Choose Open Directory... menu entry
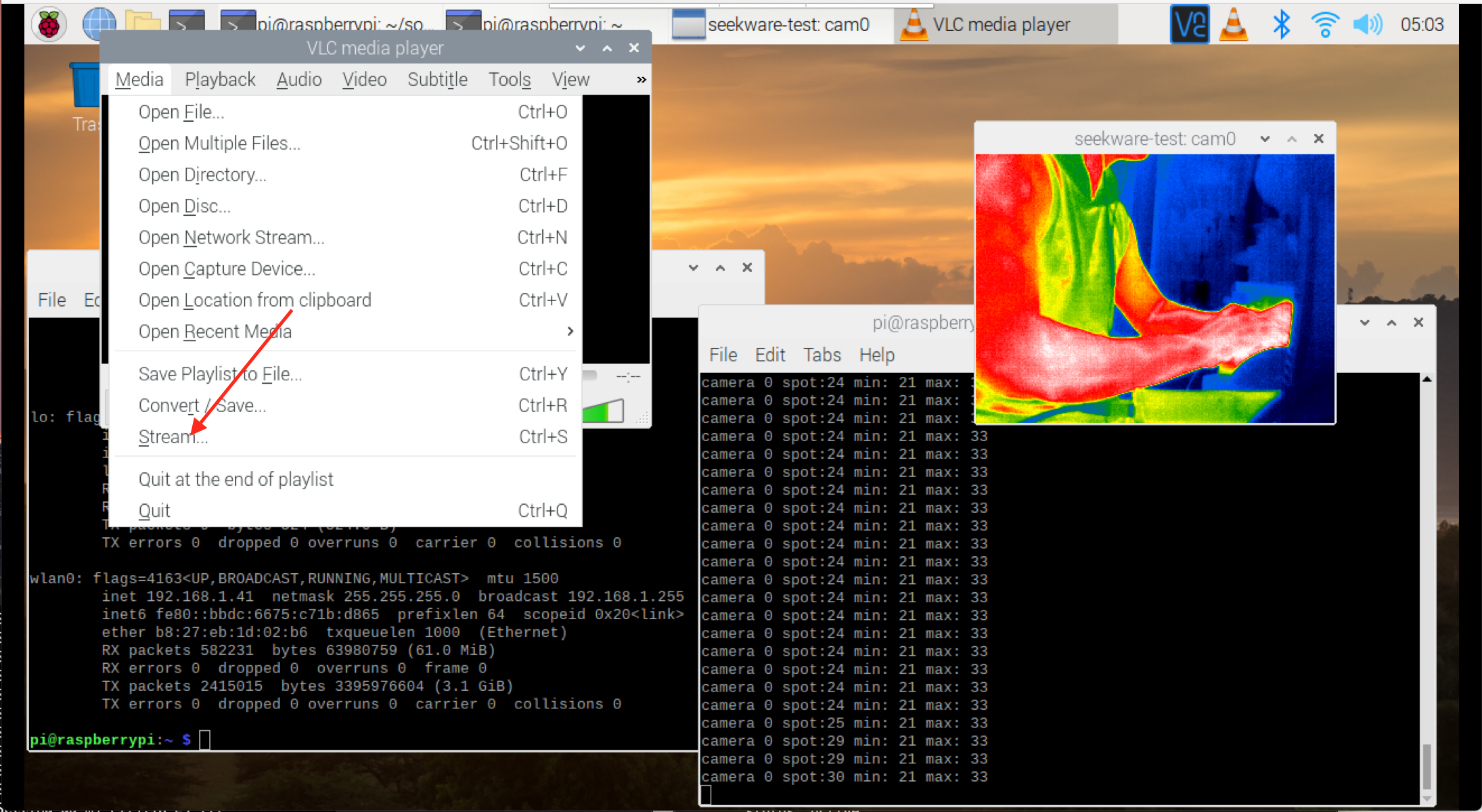This screenshot has height=812, width=1482. pos(345,175)
